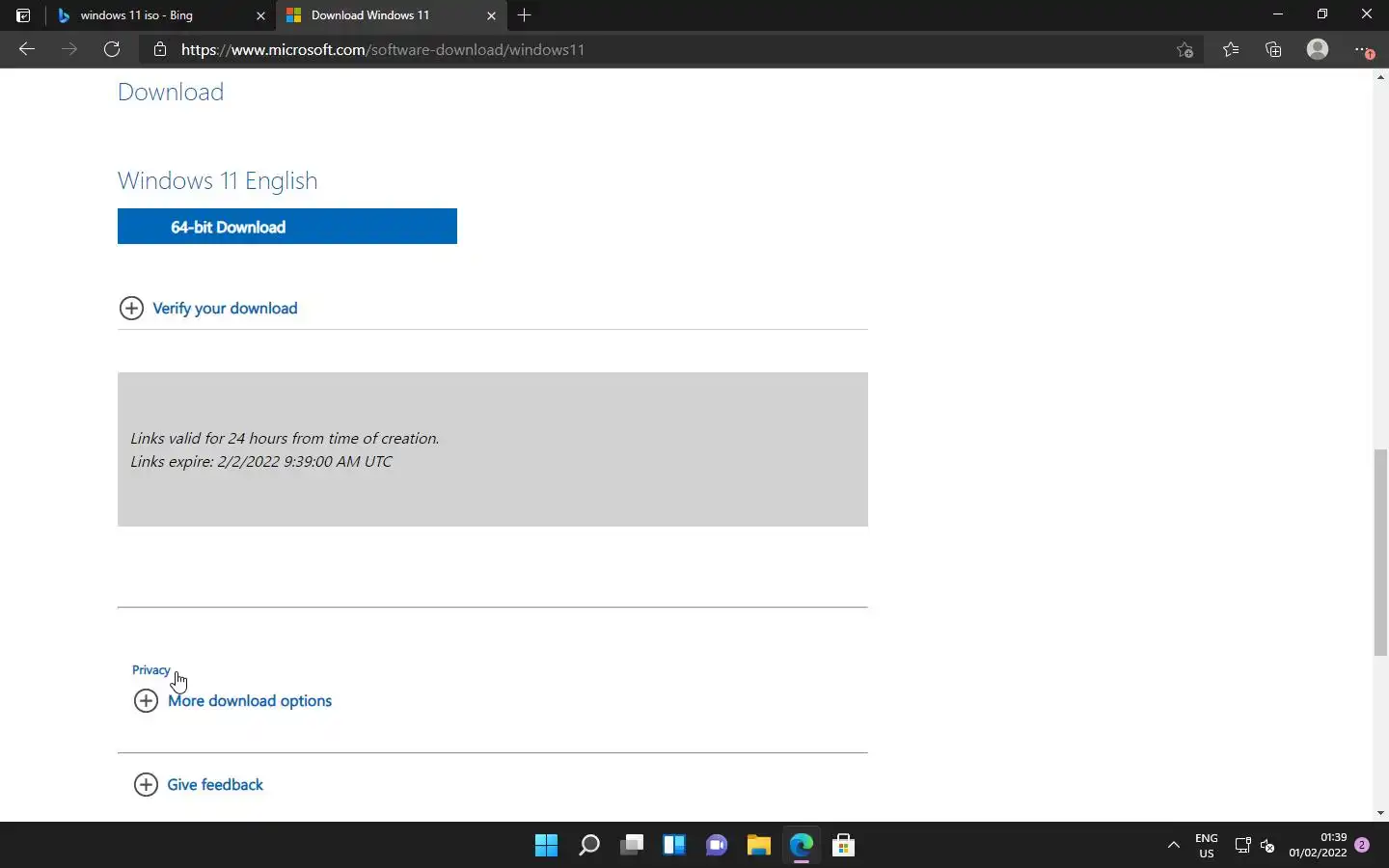Image resolution: width=1389 pixels, height=868 pixels.
Task: Switch to the 'windows 11 iso - Bing' tab
Action: (x=160, y=15)
